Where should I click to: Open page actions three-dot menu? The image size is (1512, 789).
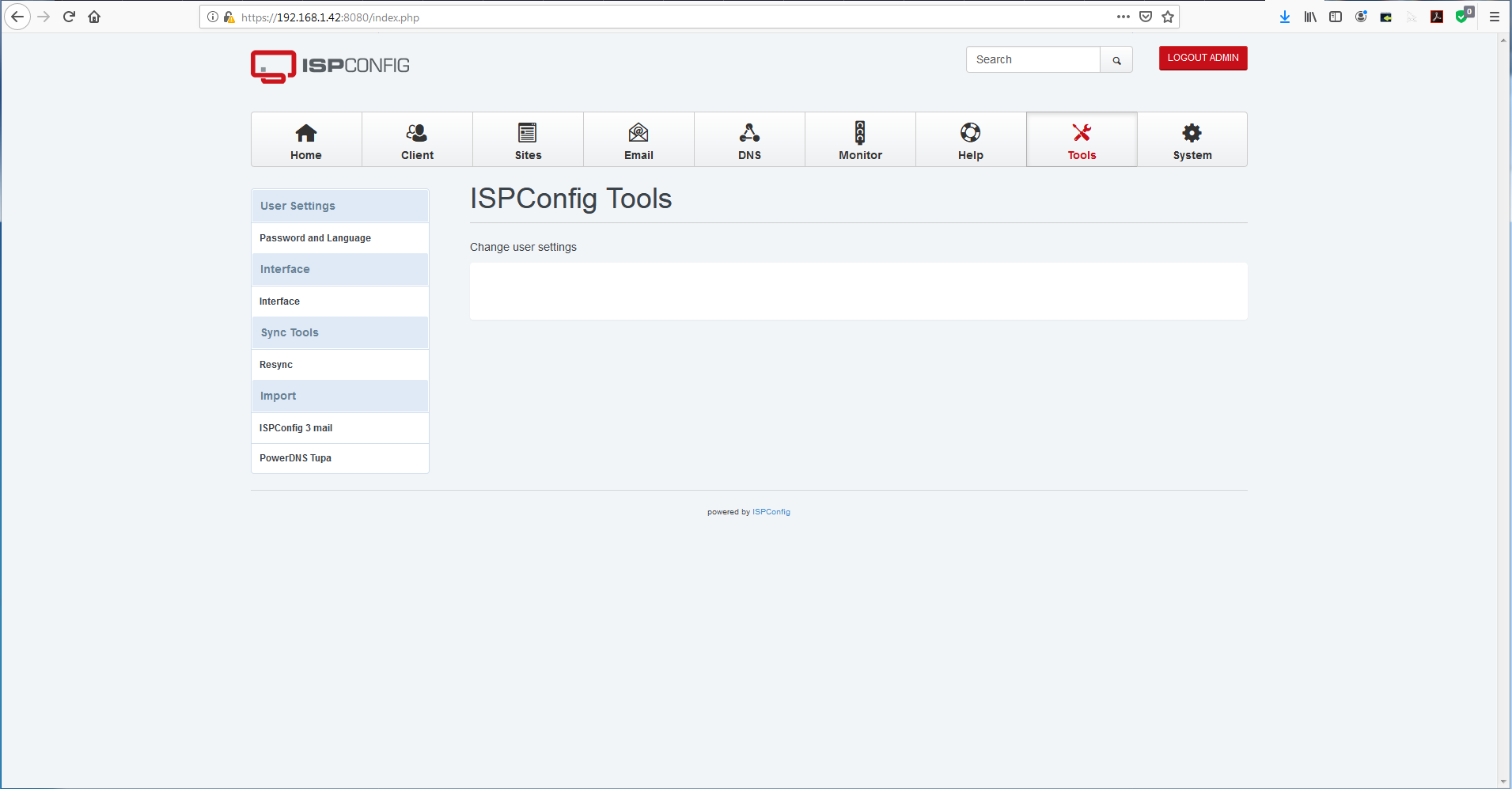[x=1124, y=17]
